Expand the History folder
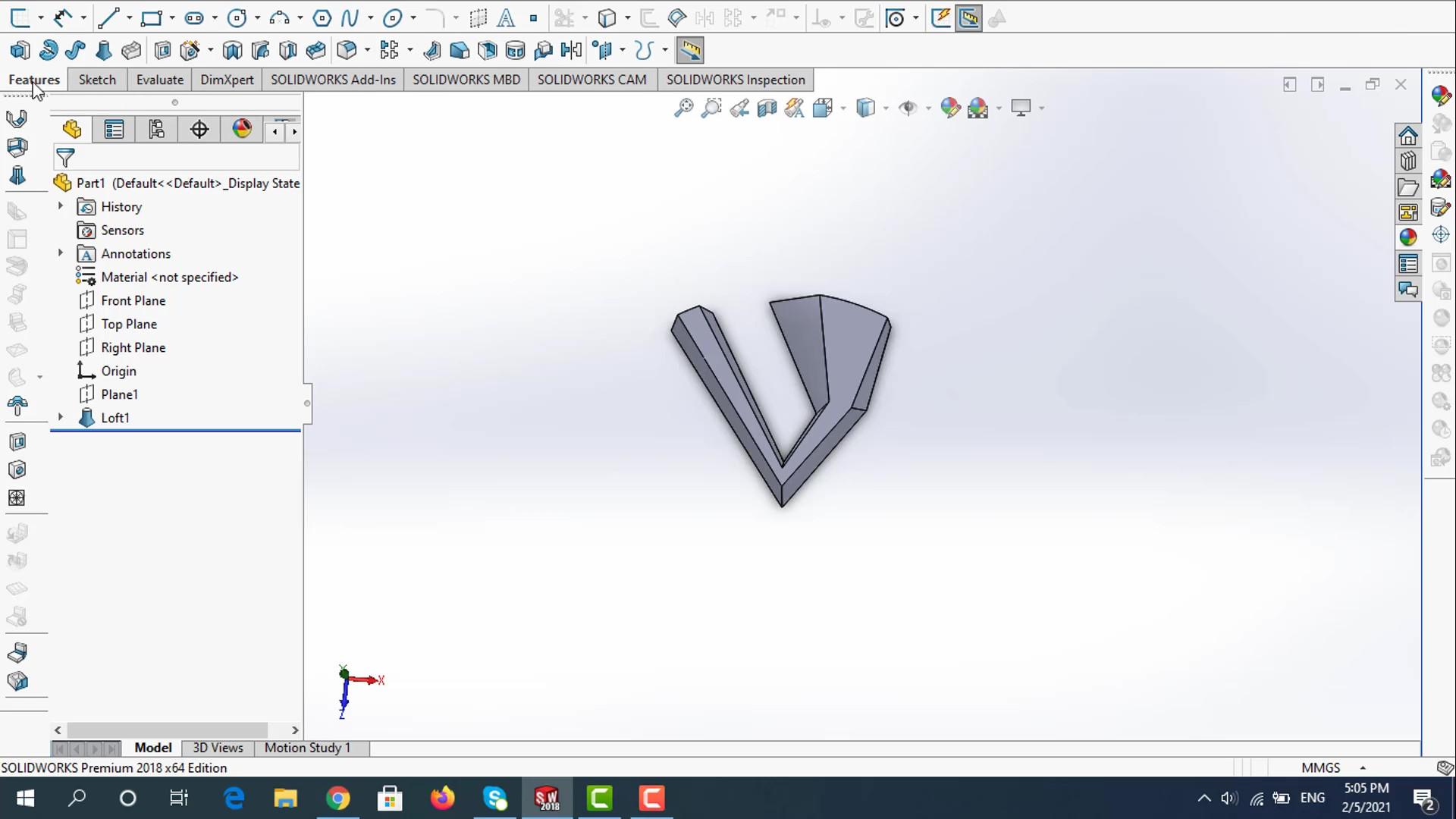This screenshot has width=1456, height=819. click(61, 206)
